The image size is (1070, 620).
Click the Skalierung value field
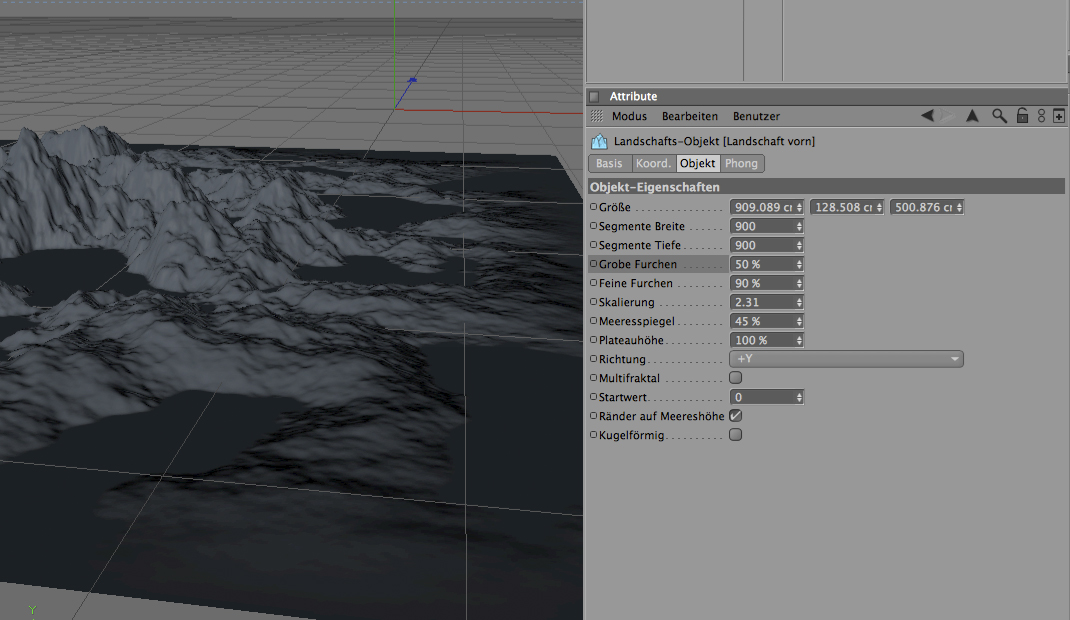coord(762,302)
